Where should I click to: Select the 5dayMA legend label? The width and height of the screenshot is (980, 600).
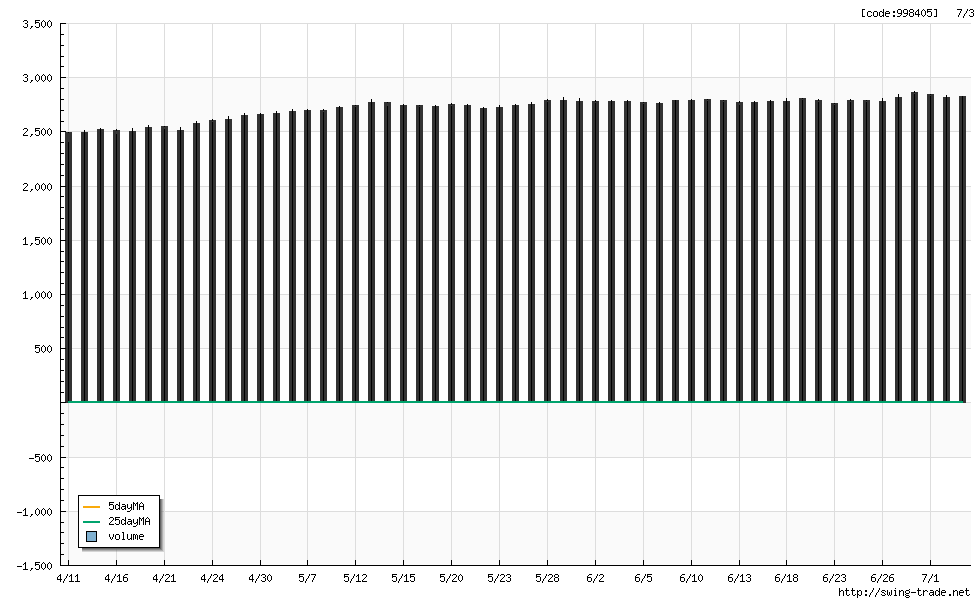click(x=126, y=506)
